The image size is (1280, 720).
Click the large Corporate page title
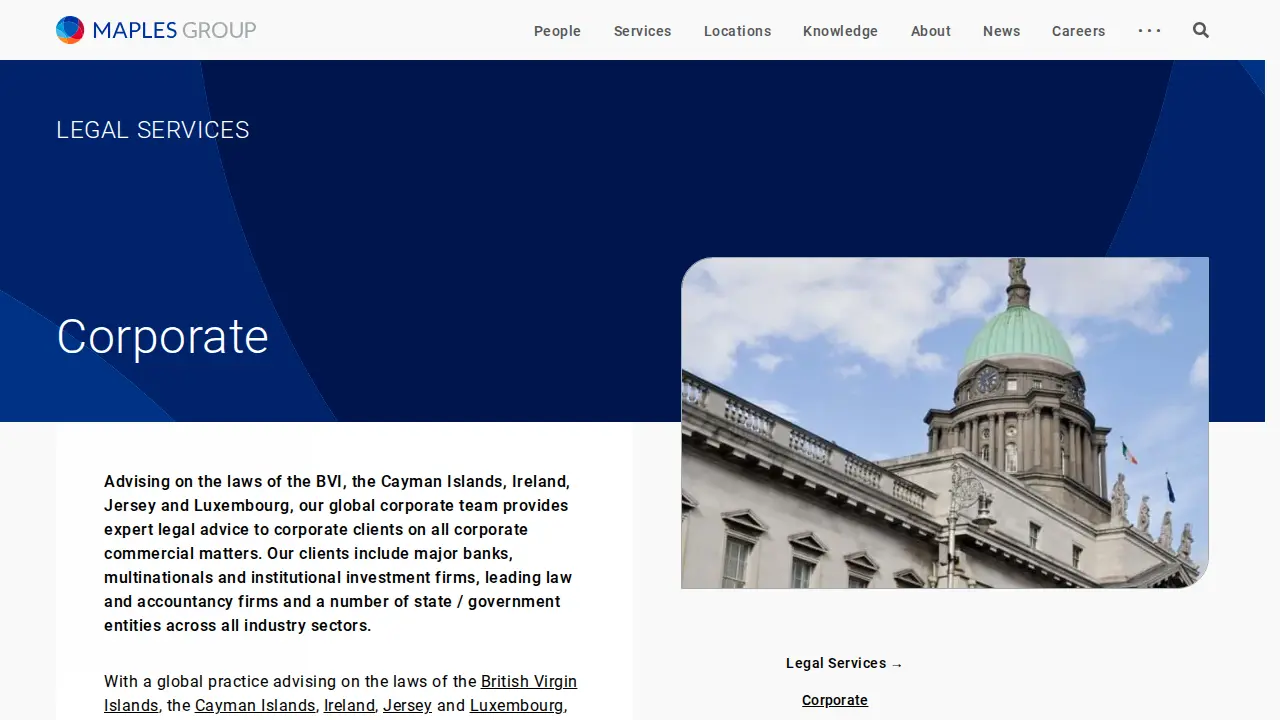pos(162,337)
